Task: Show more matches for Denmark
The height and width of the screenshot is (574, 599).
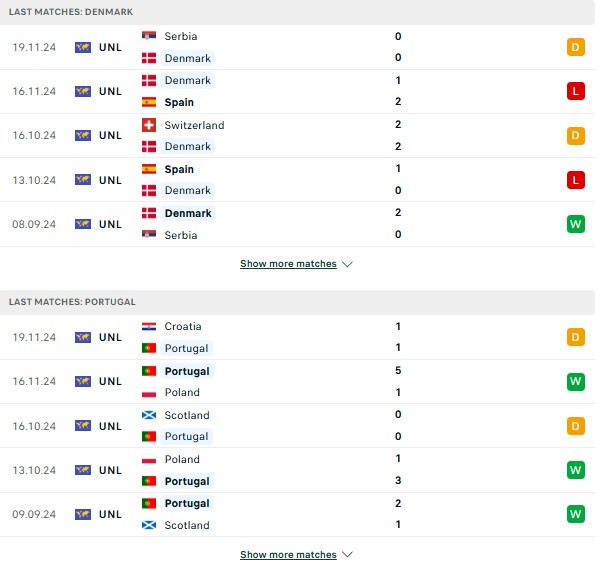Action: [288, 264]
